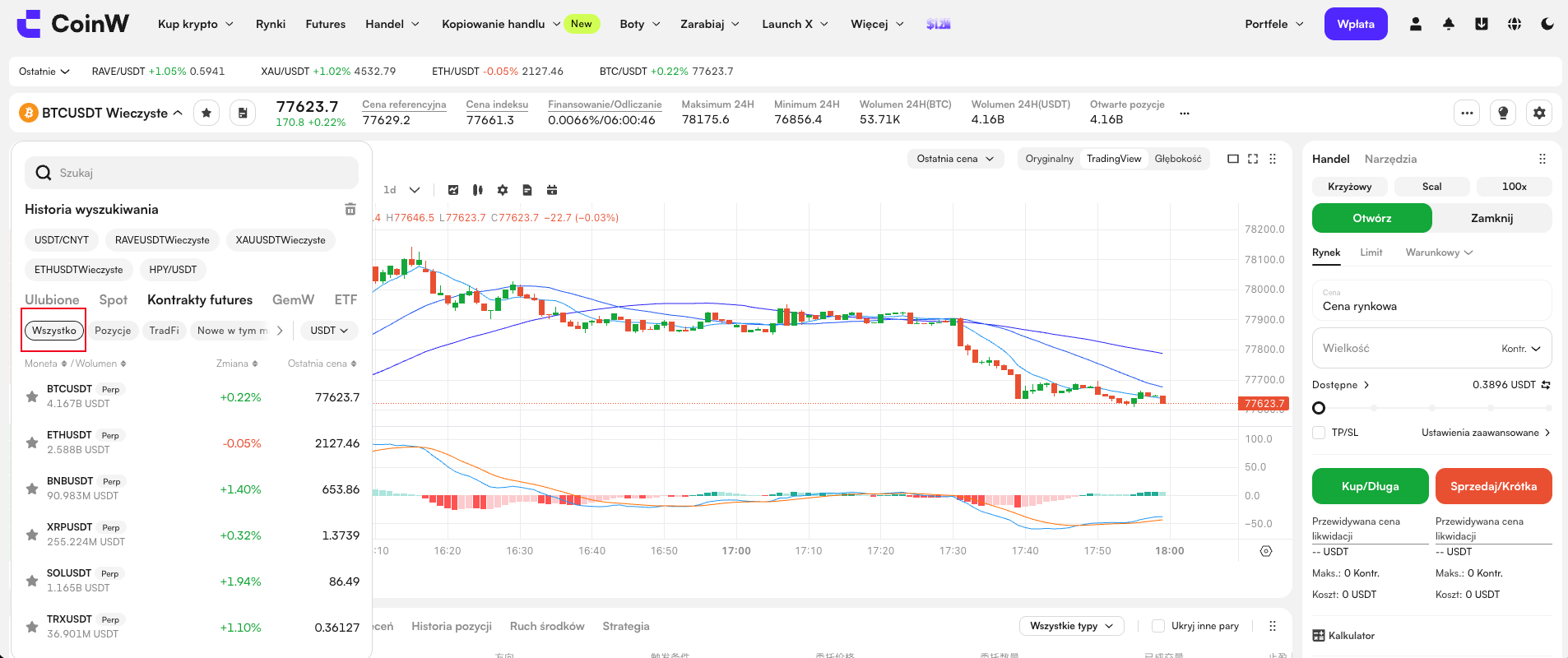This screenshot has width=1568, height=658.
Task: Click the transfer icon next to 0.3896 USDT
Action: (1546, 385)
